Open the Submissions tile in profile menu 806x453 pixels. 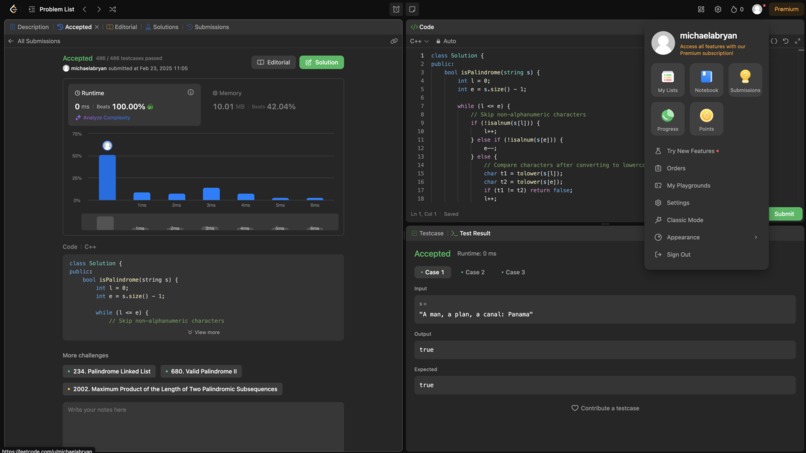click(745, 80)
